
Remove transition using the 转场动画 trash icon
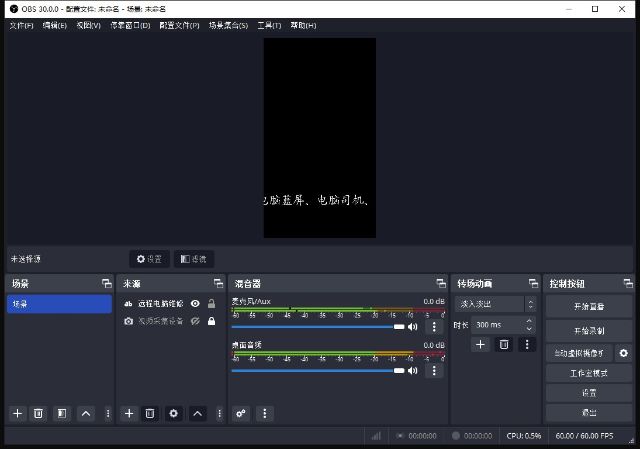504,345
